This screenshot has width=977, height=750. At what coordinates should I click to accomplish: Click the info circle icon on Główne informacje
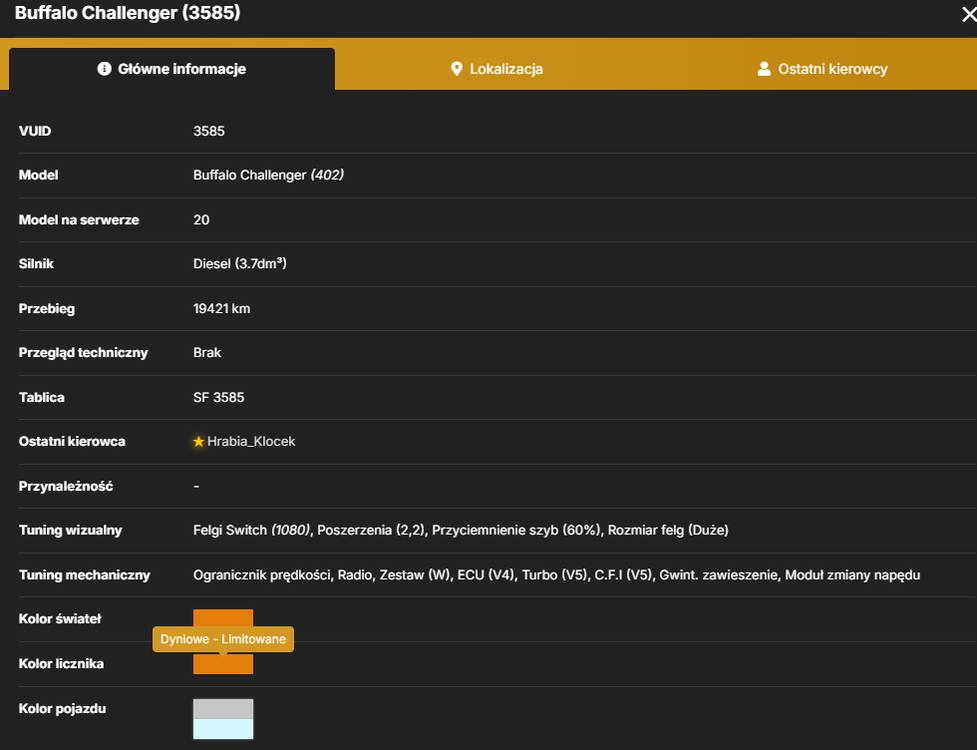[x=104, y=69]
